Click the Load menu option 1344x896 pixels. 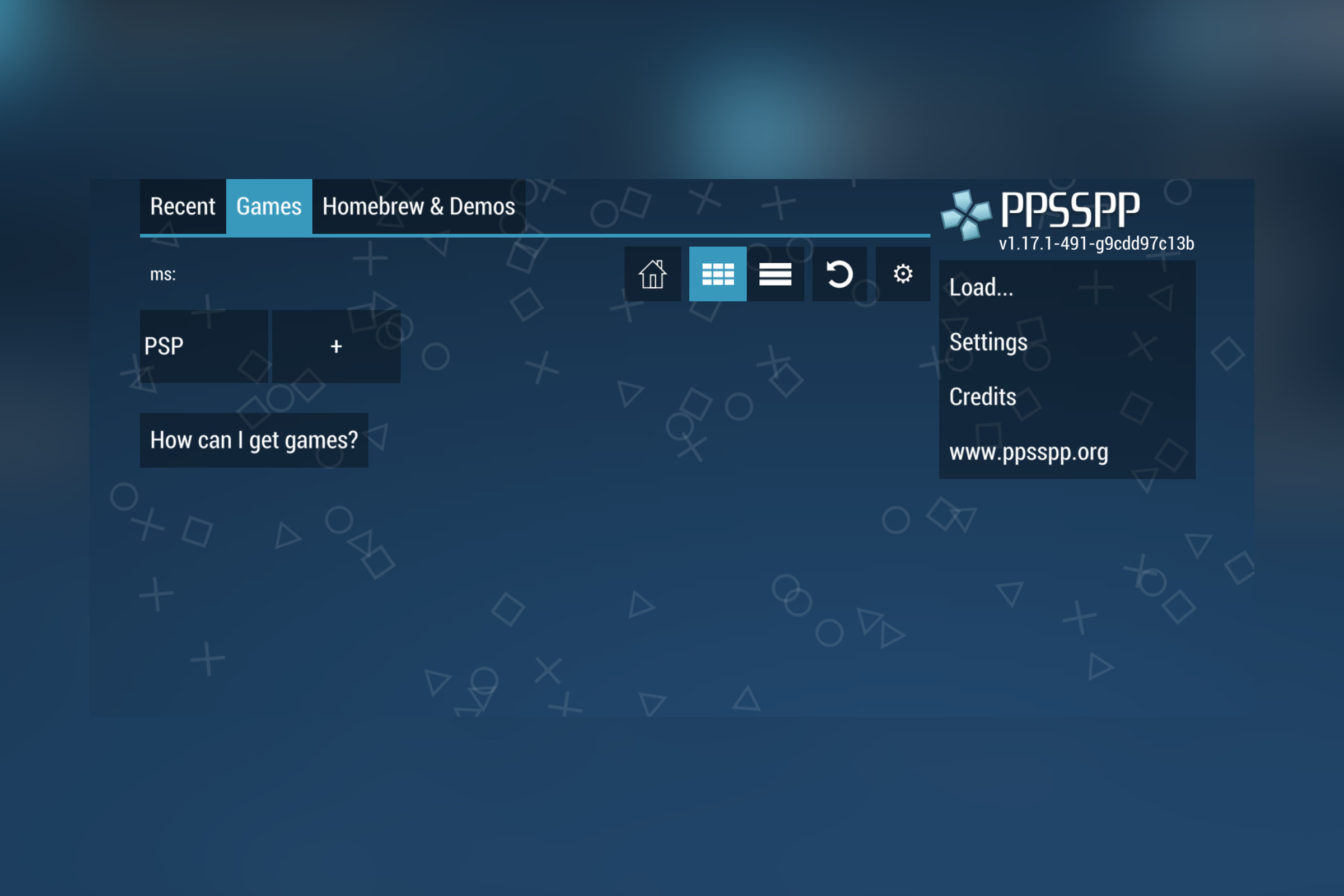coord(982,287)
